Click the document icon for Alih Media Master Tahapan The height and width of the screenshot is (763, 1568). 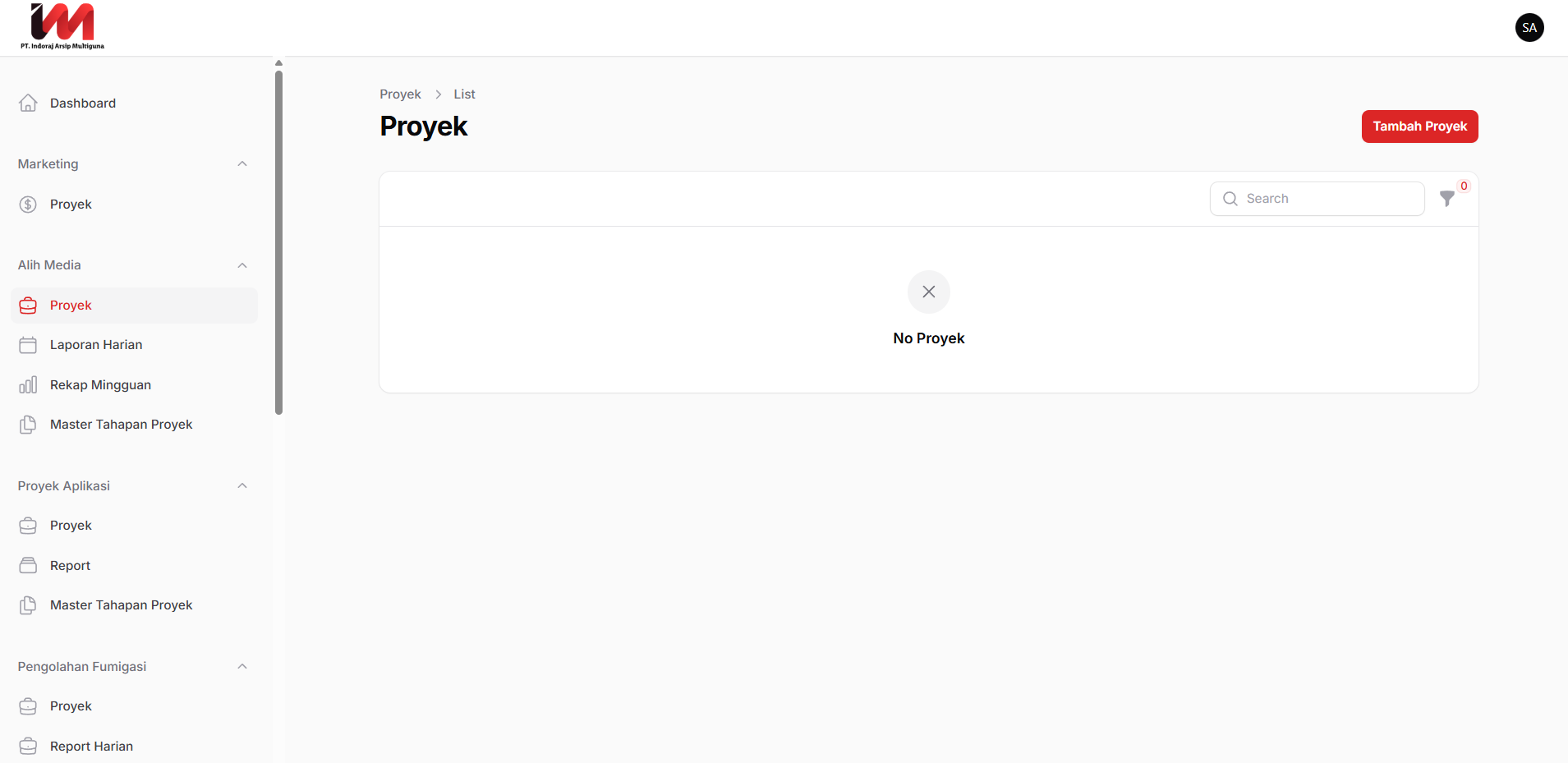tap(28, 425)
